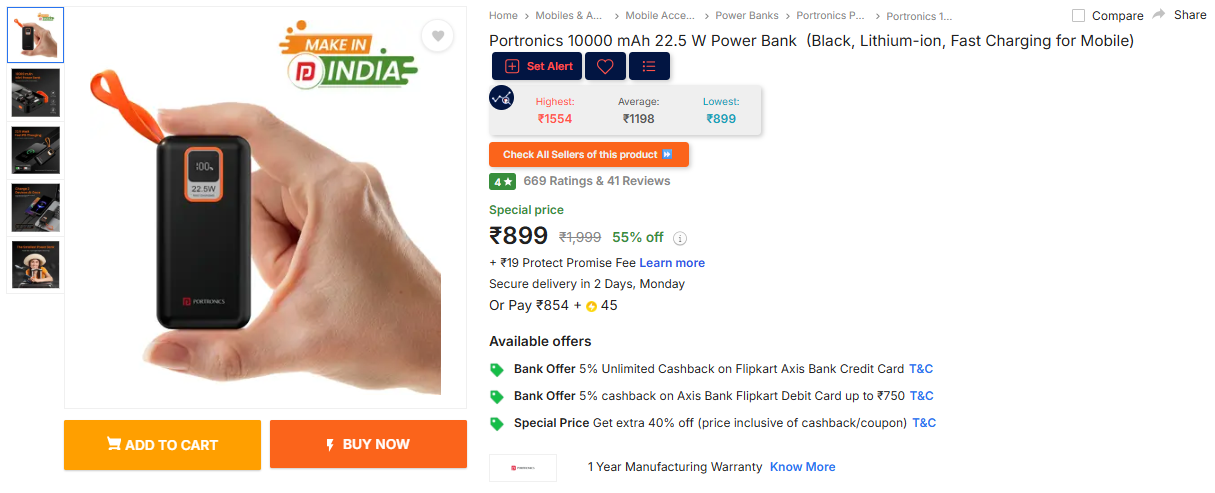The width and height of the screenshot is (1215, 493).
Task: Click the heart button beside Set Alert
Action: (605, 66)
